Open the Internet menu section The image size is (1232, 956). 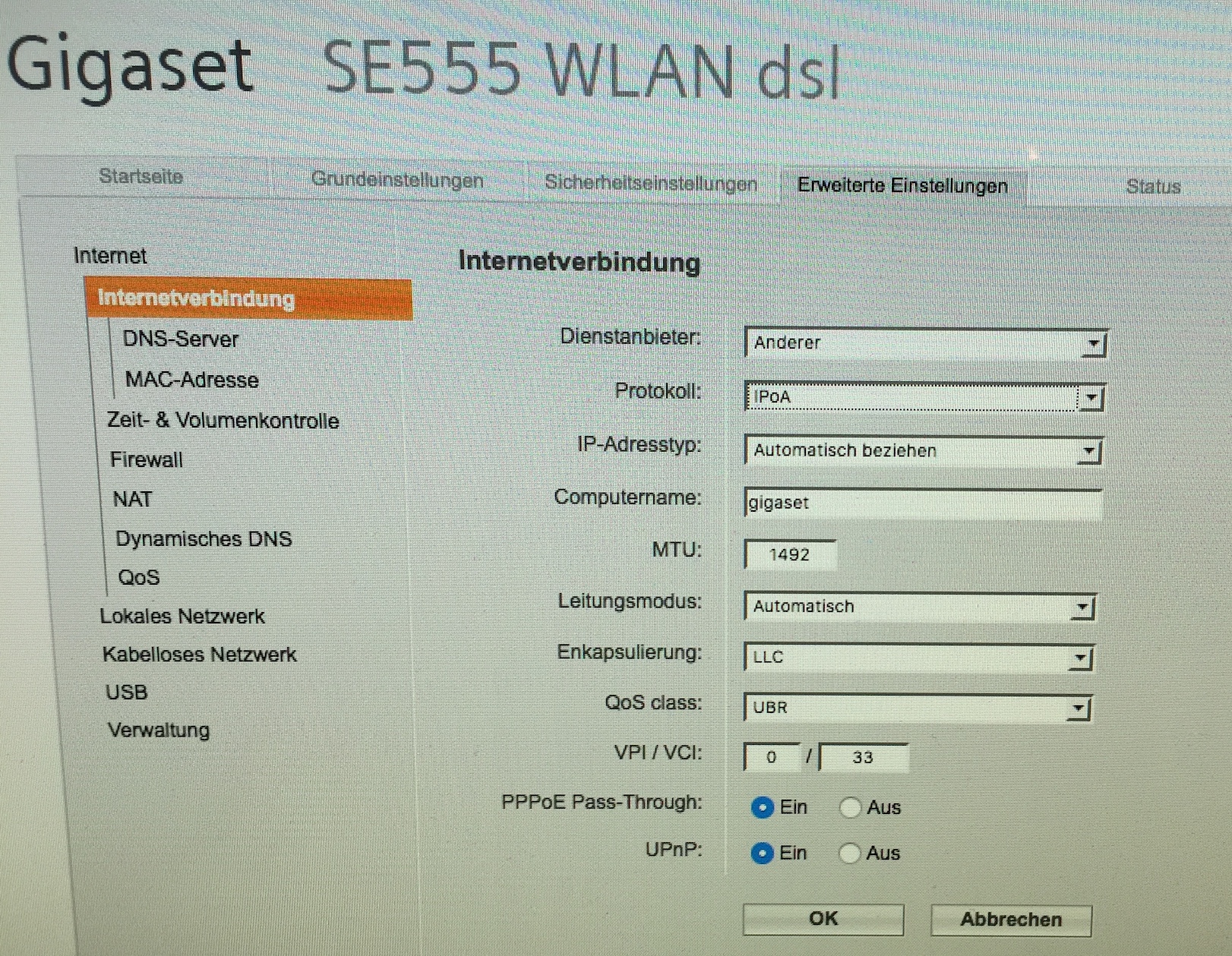coord(110,256)
